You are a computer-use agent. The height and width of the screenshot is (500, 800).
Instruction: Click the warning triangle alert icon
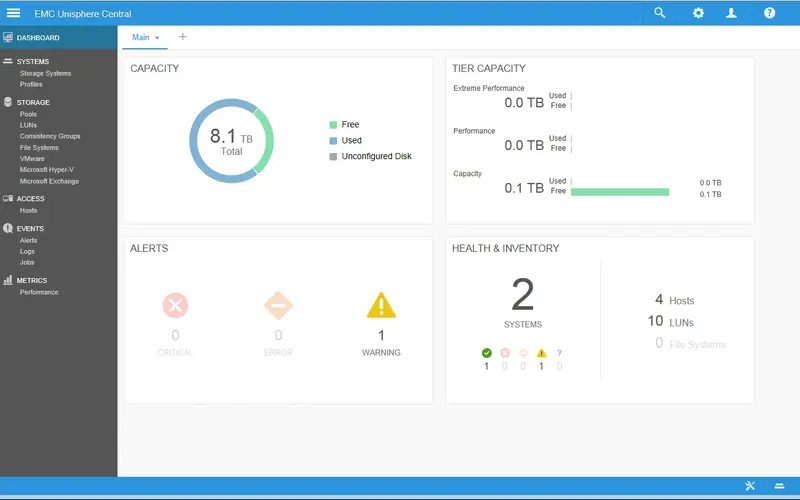[x=381, y=305]
